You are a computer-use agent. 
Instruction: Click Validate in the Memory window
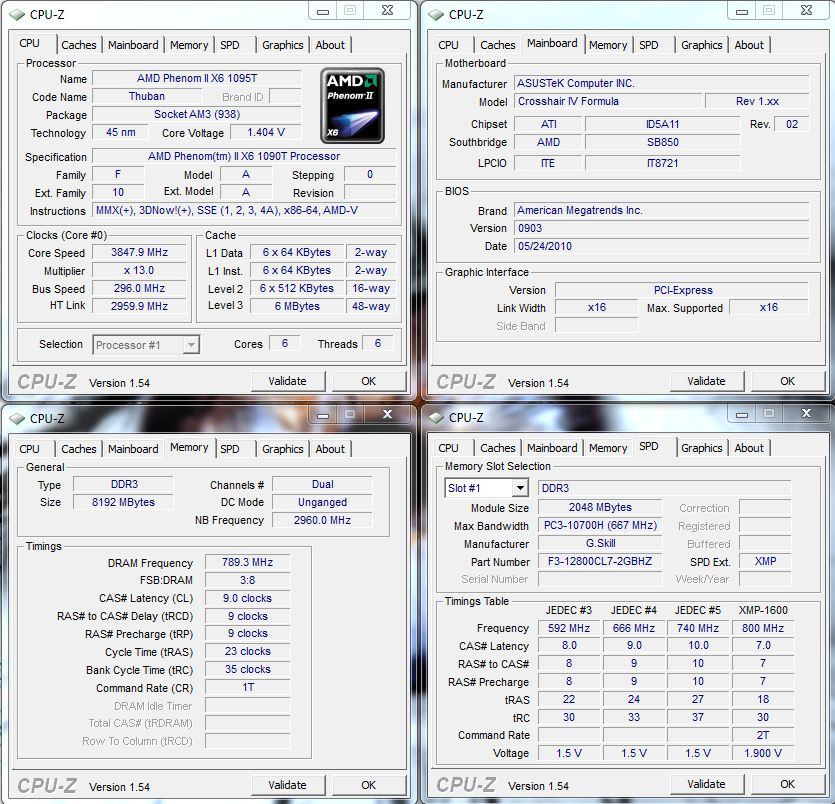point(288,785)
